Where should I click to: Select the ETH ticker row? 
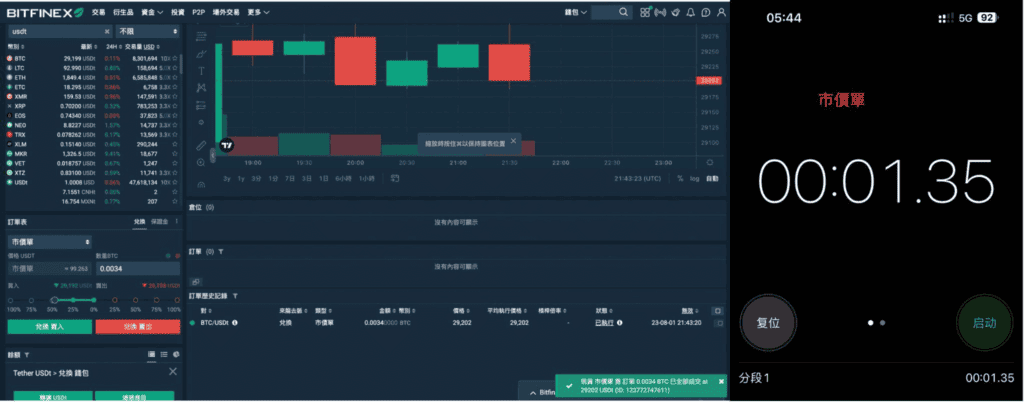pyautogui.click(x=92, y=77)
